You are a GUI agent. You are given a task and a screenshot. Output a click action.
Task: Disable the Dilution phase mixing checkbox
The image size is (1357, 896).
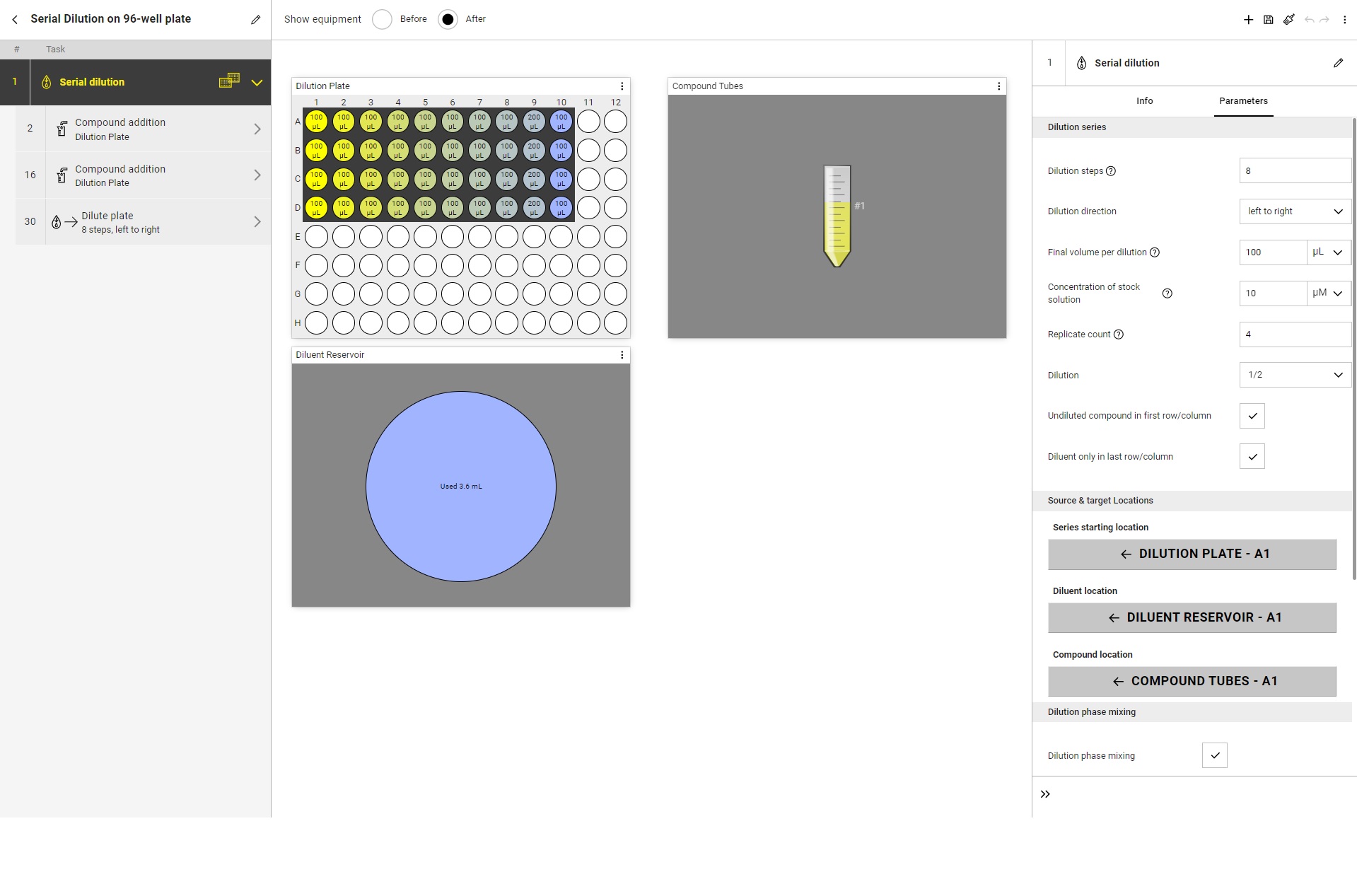(x=1214, y=755)
